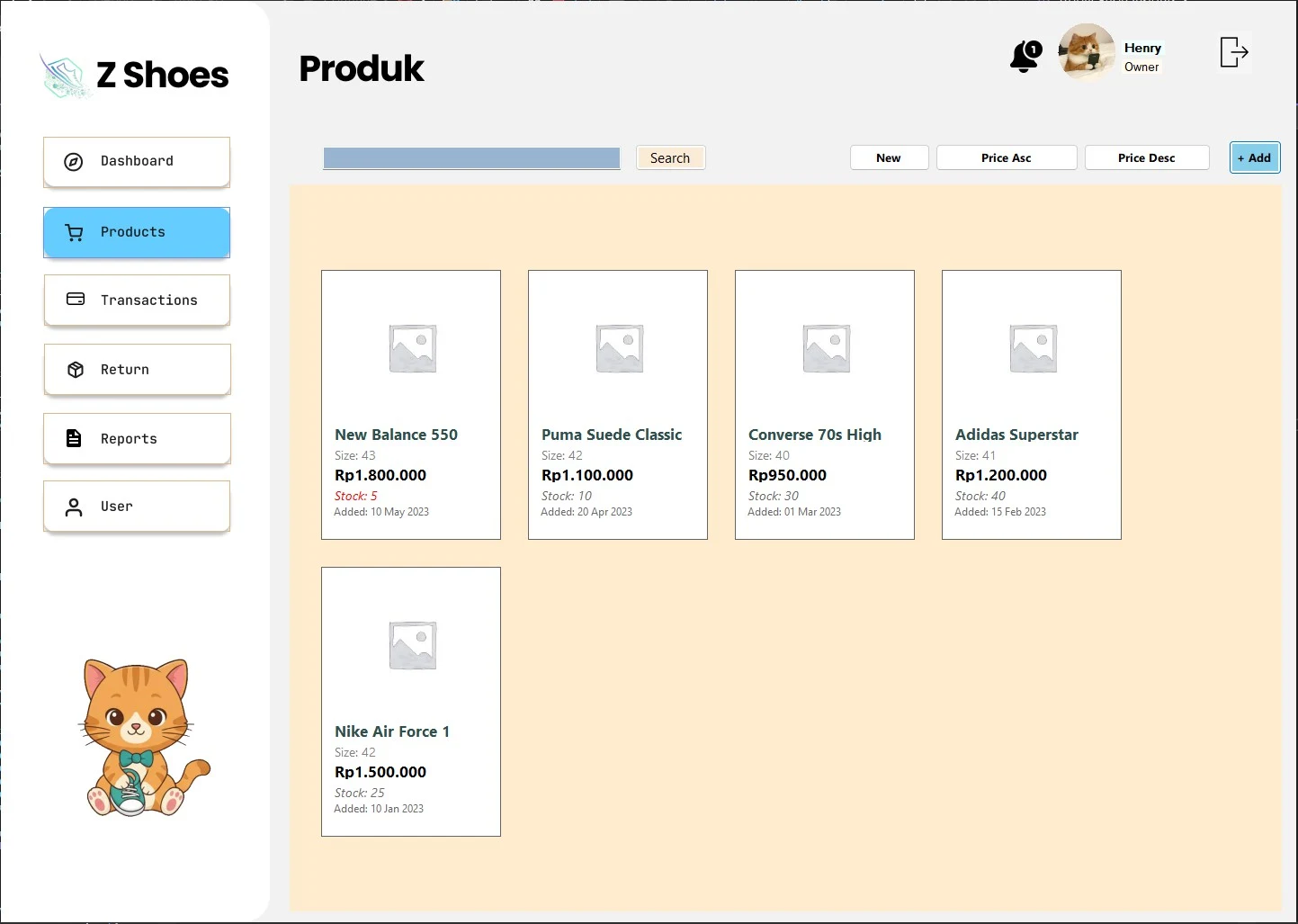Click the Products cart icon
1298x924 pixels.
75,233
